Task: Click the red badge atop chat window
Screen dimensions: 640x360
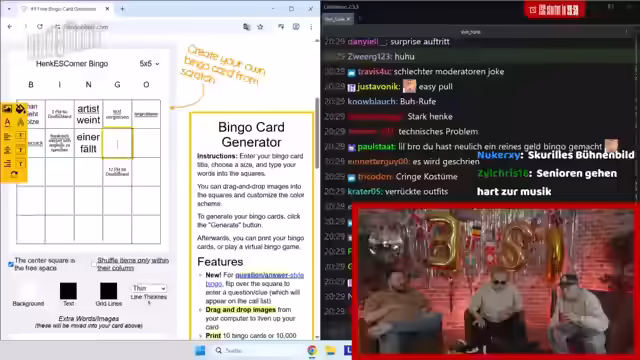Action: [554, 10]
